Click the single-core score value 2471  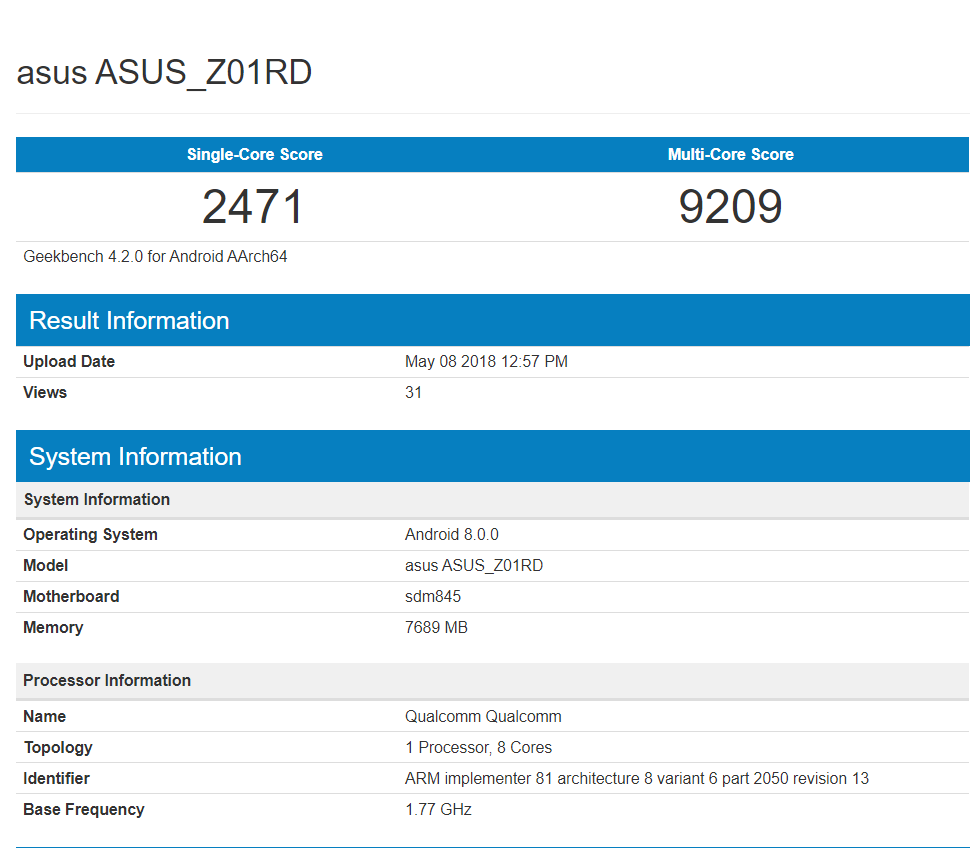(253, 206)
